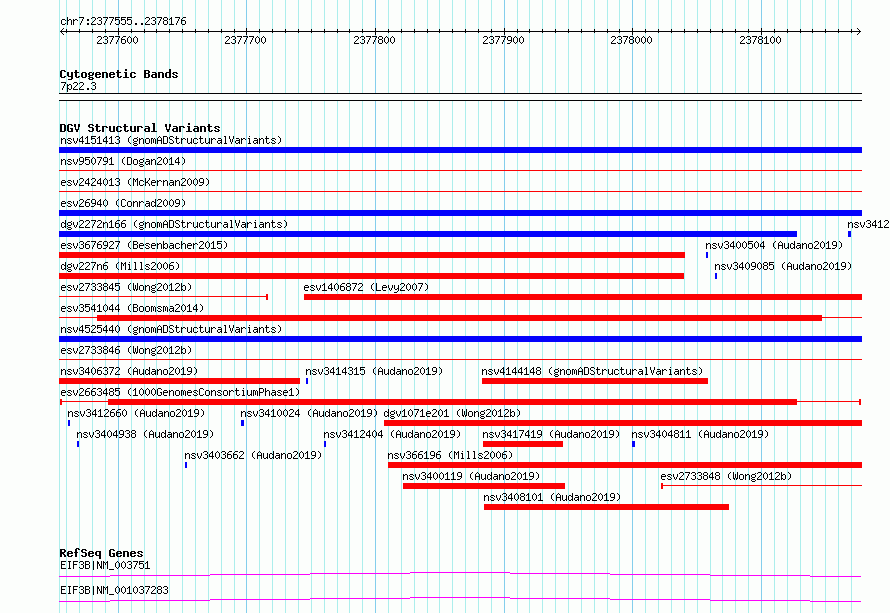Click the 2377800 ruler position
Screen dimensions: 890x613
(374, 40)
